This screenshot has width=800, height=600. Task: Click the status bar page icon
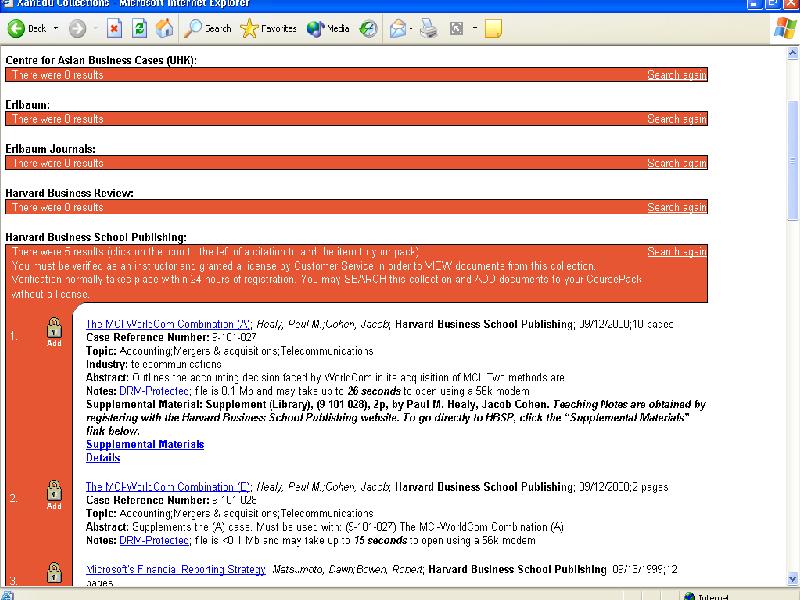click(8, 595)
